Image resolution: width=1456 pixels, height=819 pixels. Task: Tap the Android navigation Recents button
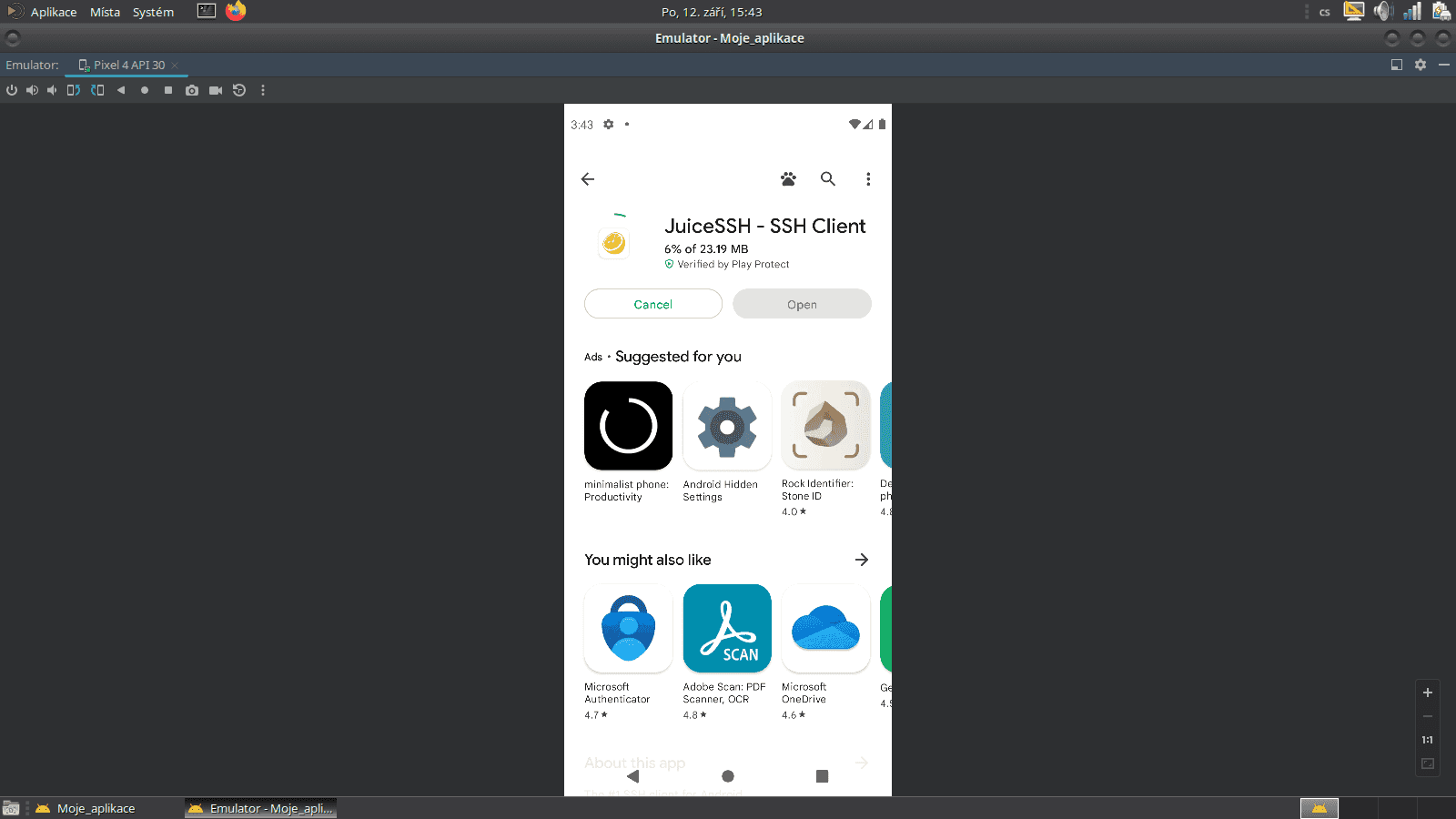pos(823,776)
